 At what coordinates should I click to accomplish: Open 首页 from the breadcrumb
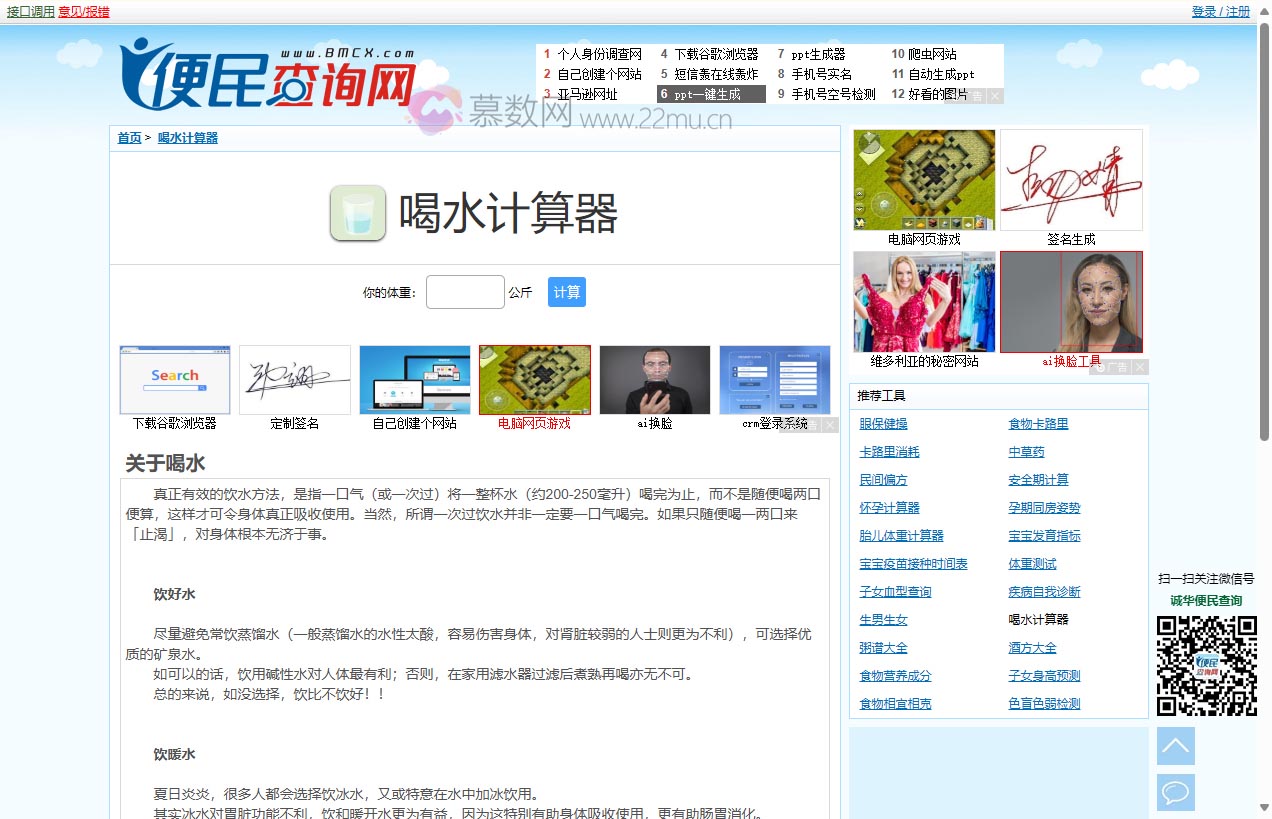[x=128, y=137]
